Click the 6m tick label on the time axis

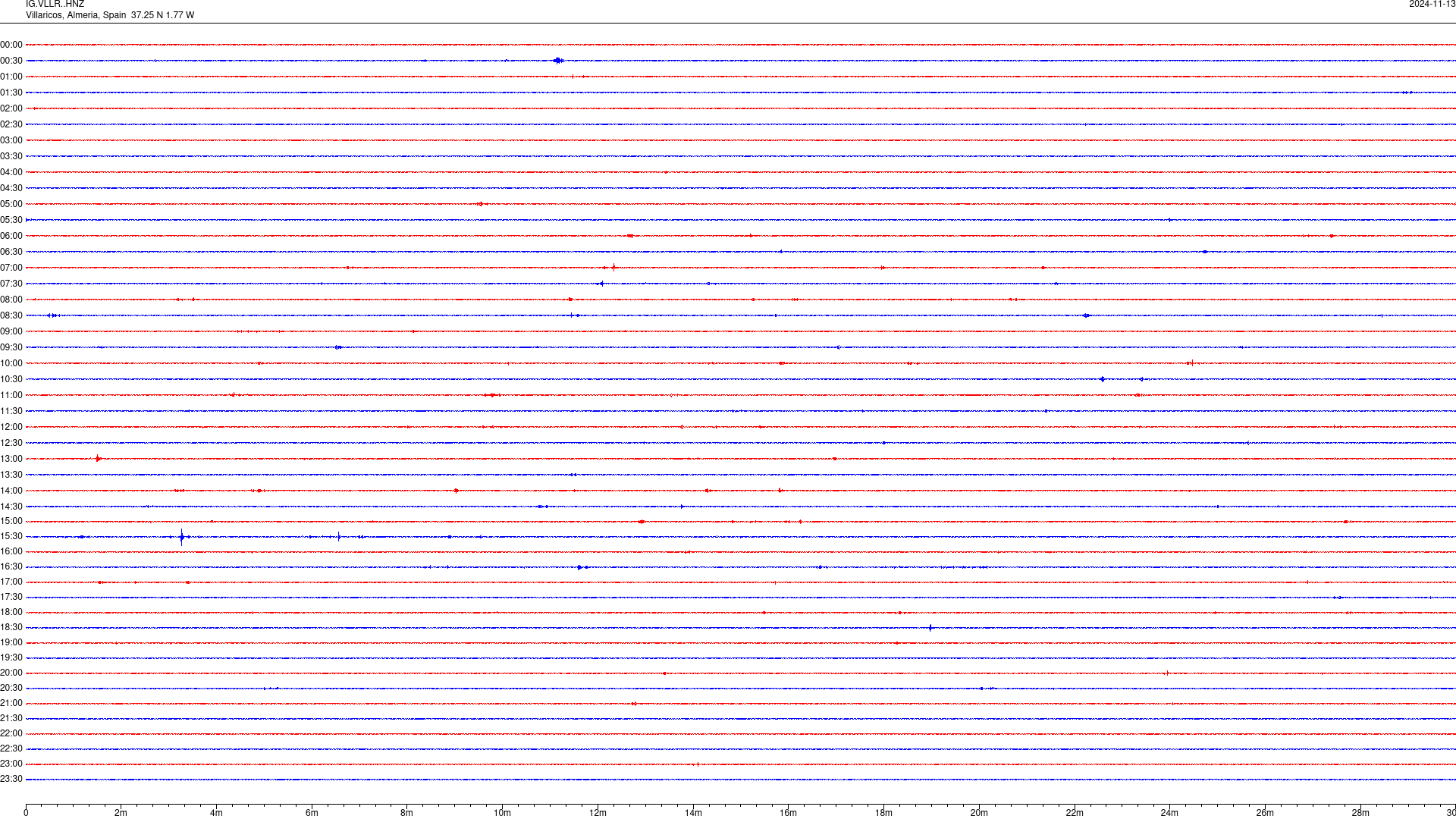click(312, 813)
